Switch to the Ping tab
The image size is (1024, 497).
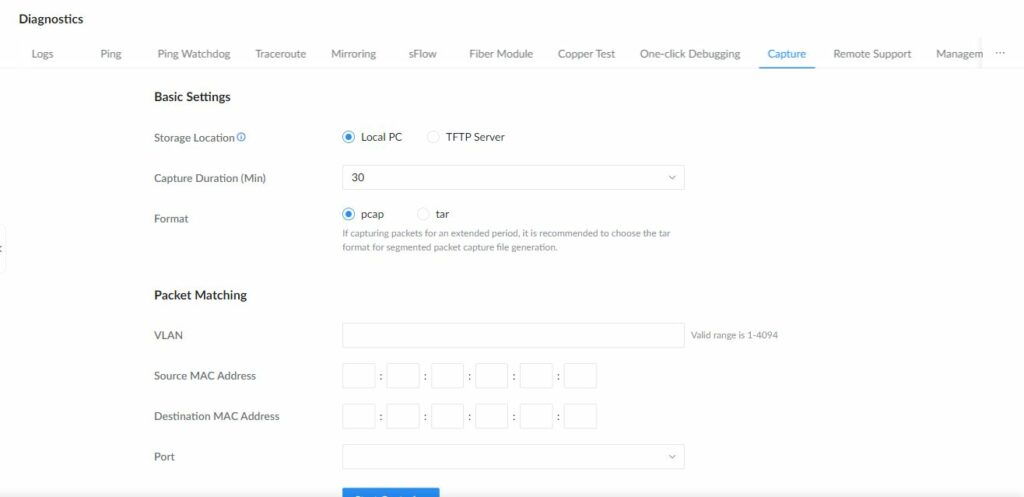111,54
